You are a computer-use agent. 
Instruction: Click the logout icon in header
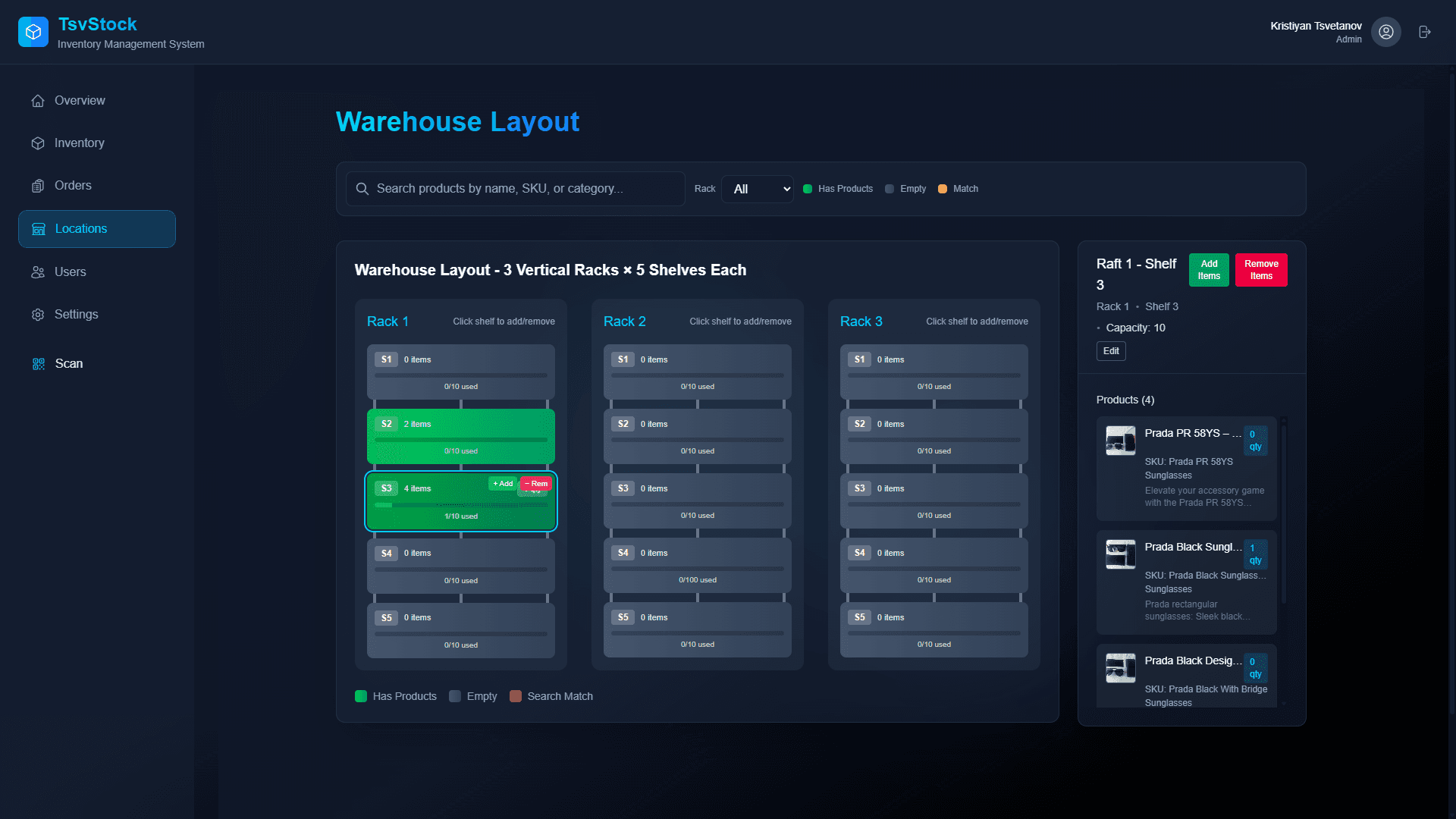(x=1425, y=32)
